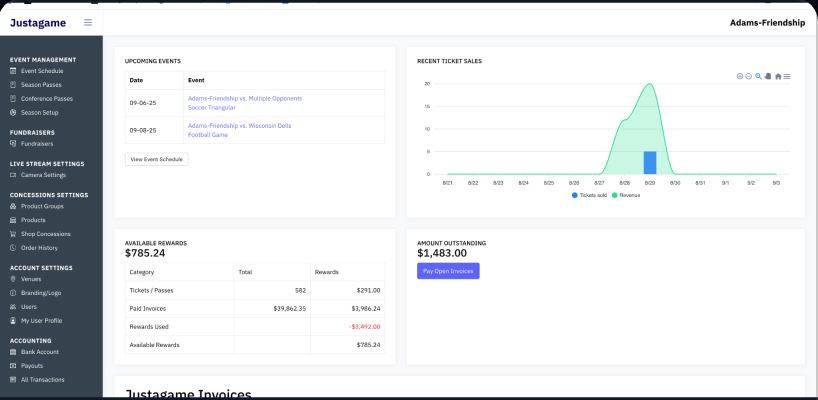Reset chart zoom with the home icon
The image size is (818, 400).
(x=778, y=76)
